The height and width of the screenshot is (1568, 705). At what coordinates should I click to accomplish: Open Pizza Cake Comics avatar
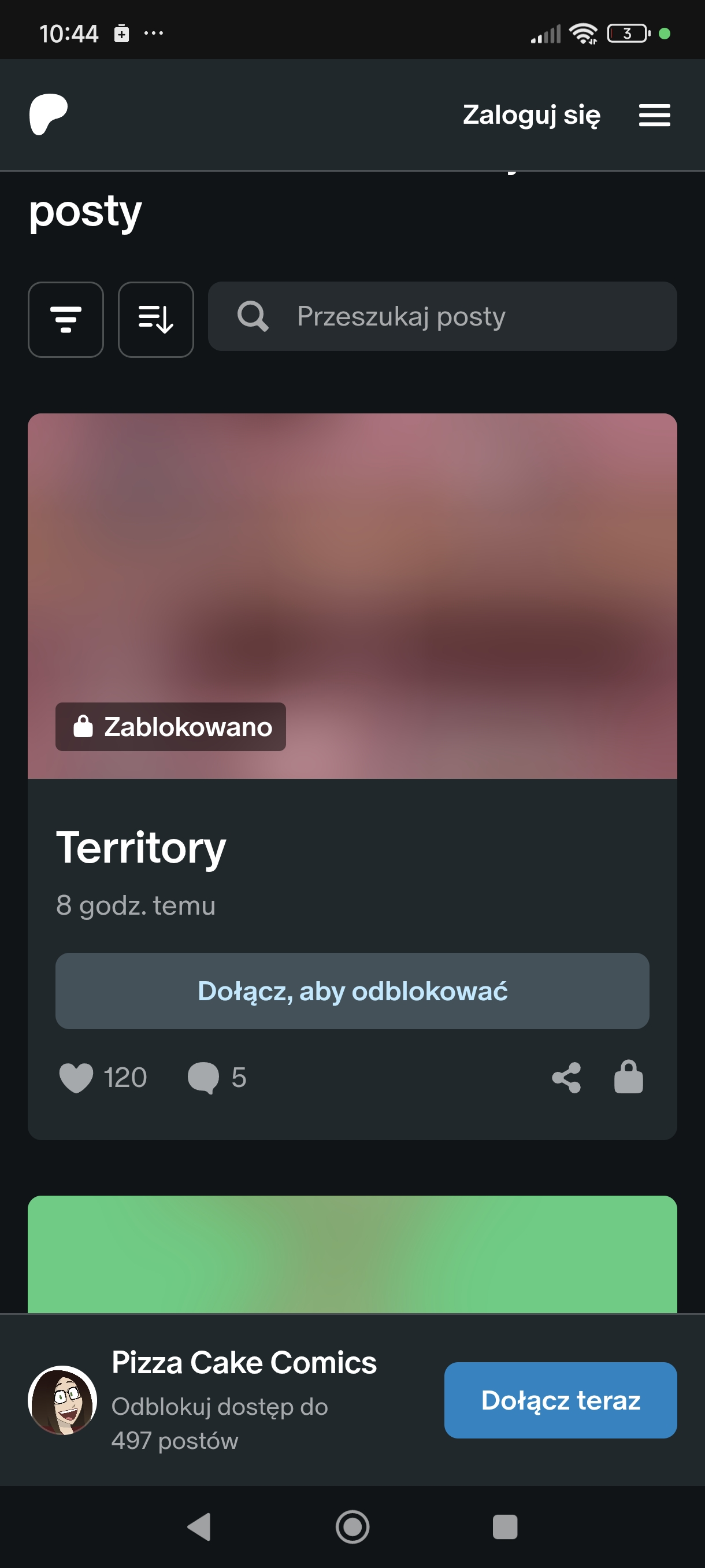pos(62,1400)
